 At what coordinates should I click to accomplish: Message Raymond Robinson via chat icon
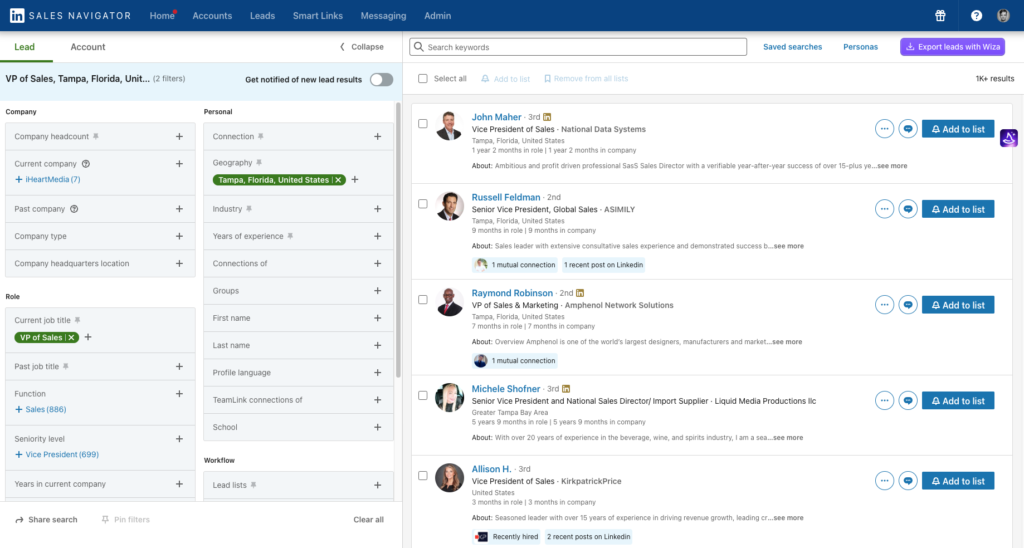tap(908, 304)
